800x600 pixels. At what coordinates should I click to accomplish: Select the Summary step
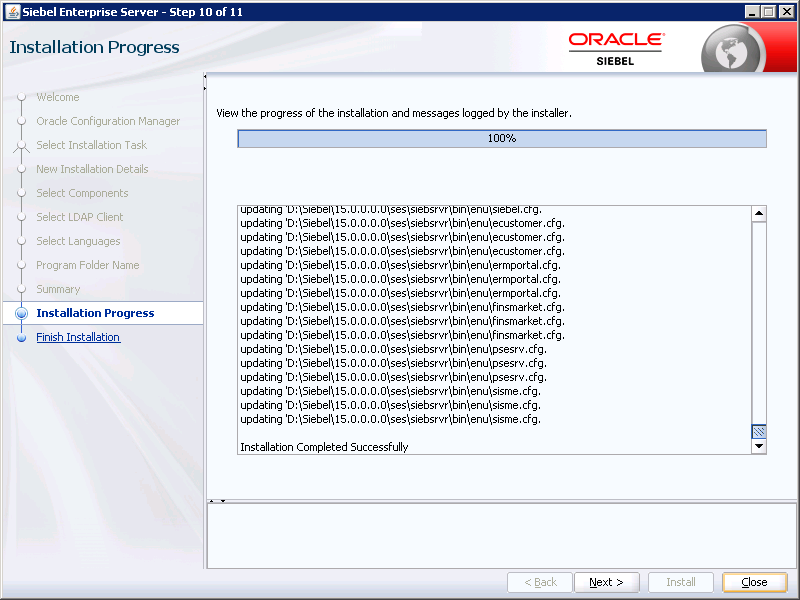coord(58,289)
